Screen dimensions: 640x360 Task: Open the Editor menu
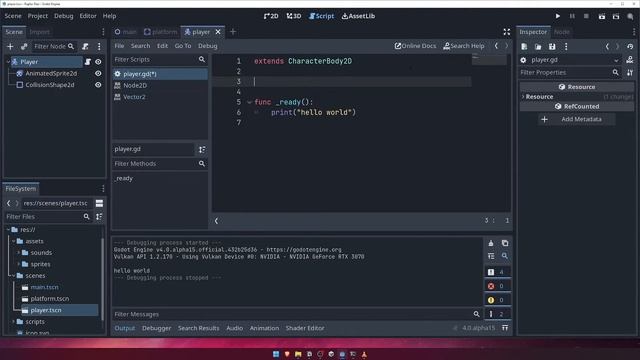click(x=88, y=16)
